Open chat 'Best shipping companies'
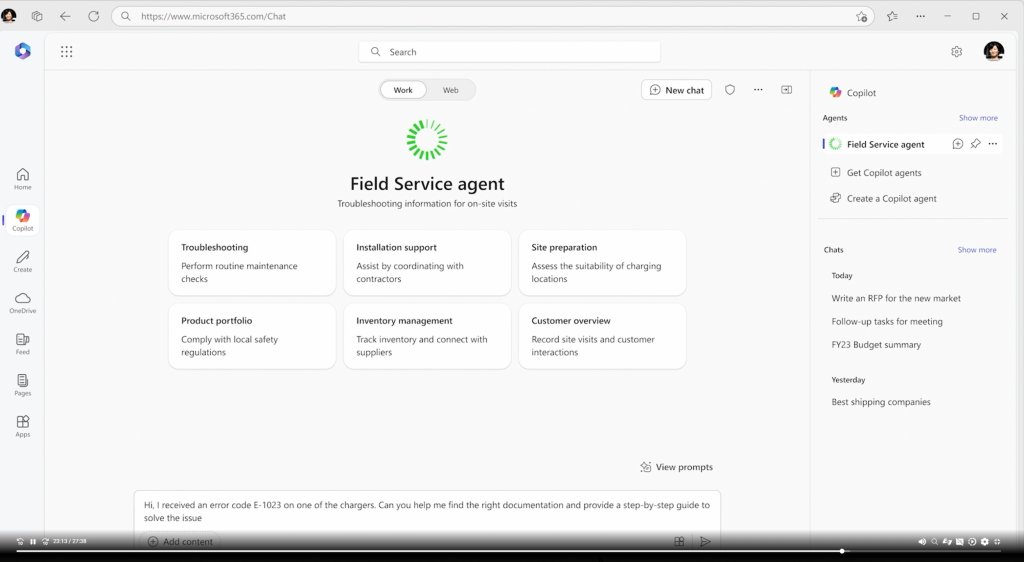Image resolution: width=1024 pixels, height=562 pixels. (881, 402)
